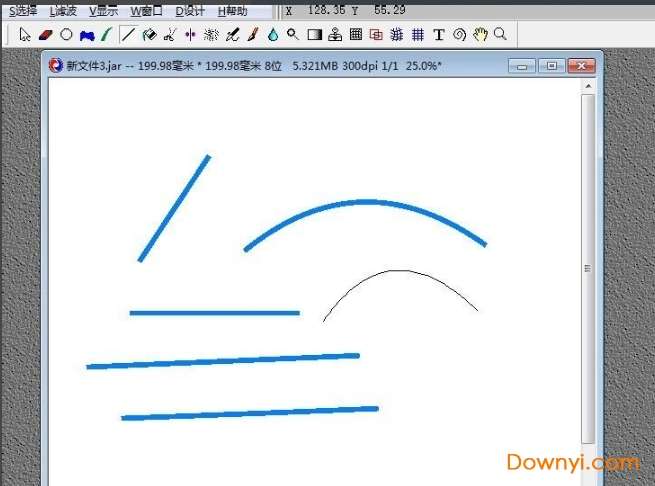655x486 pixels.
Task: Click the black grid pattern tool icon
Action: 355,34
